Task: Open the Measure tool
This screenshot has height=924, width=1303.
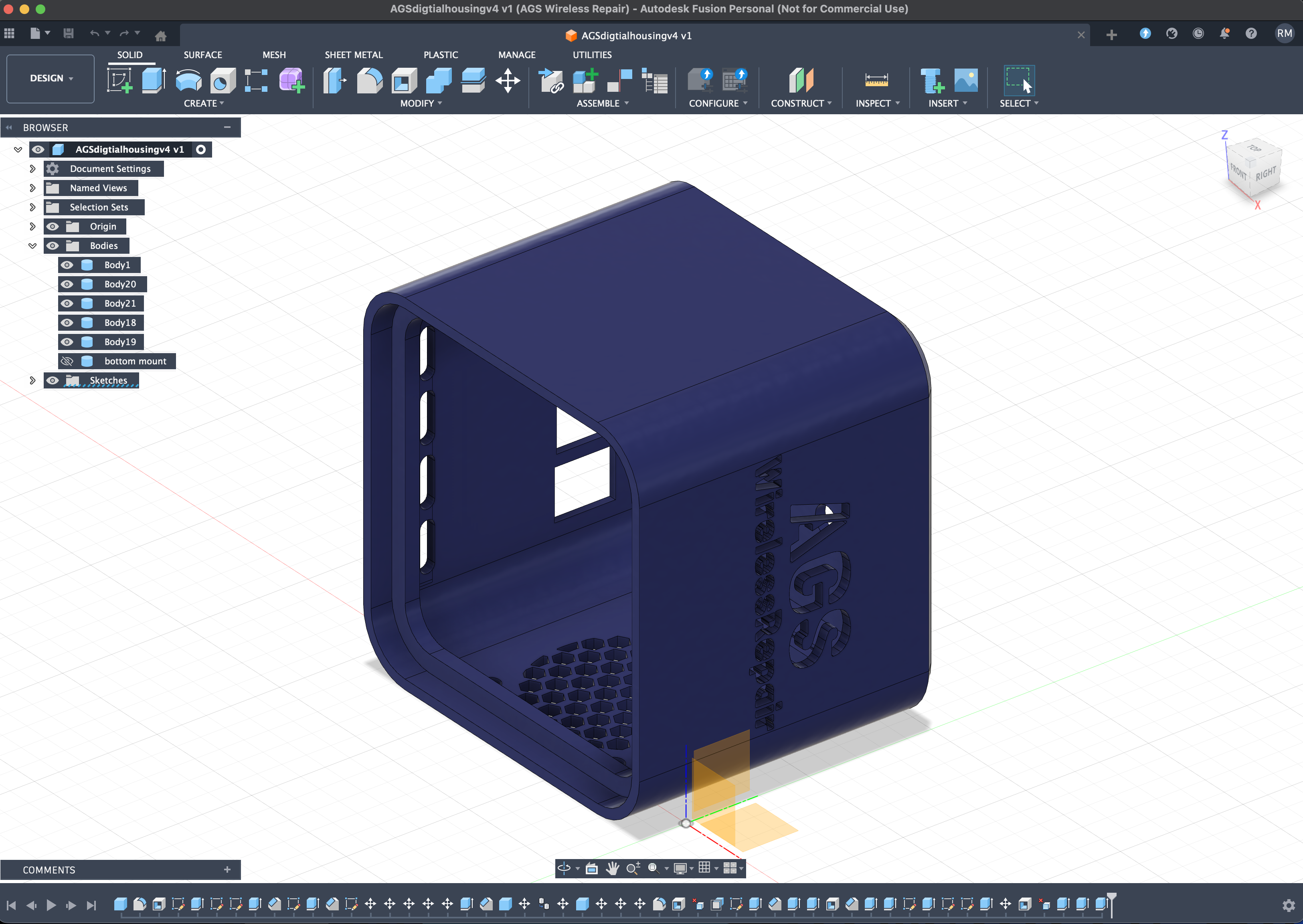Action: (x=876, y=80)
